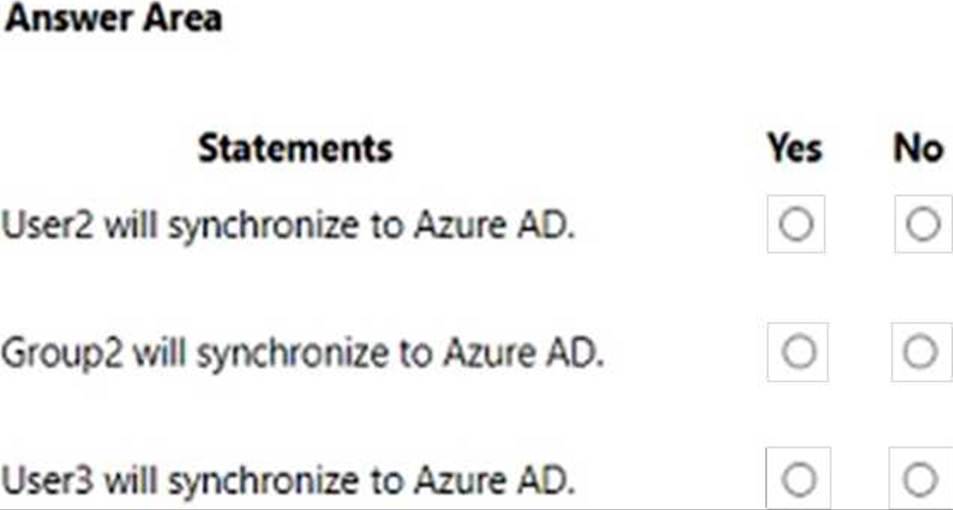Select Yes for User2 will synchronize
Screen dimensions: 953x510
click(x=796, y=224)
